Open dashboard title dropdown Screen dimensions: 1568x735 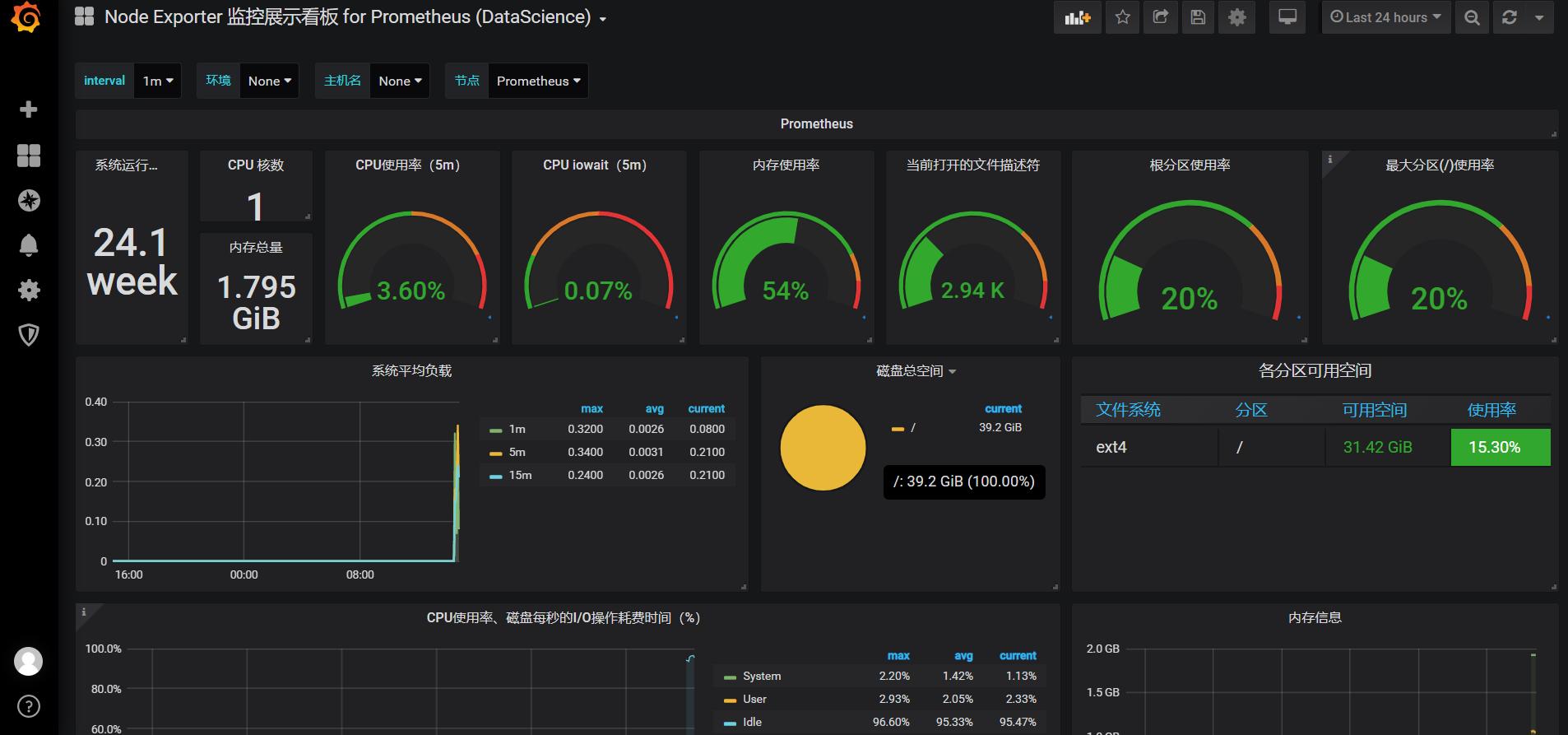pos(603,19)
